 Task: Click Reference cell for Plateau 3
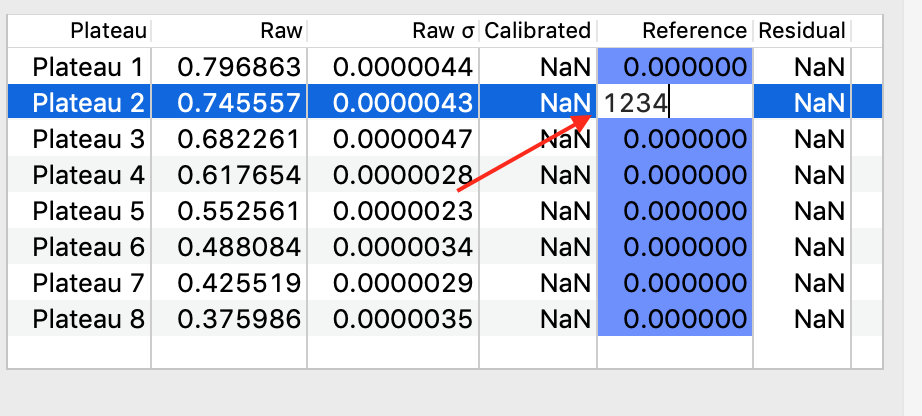coord(675,139)
